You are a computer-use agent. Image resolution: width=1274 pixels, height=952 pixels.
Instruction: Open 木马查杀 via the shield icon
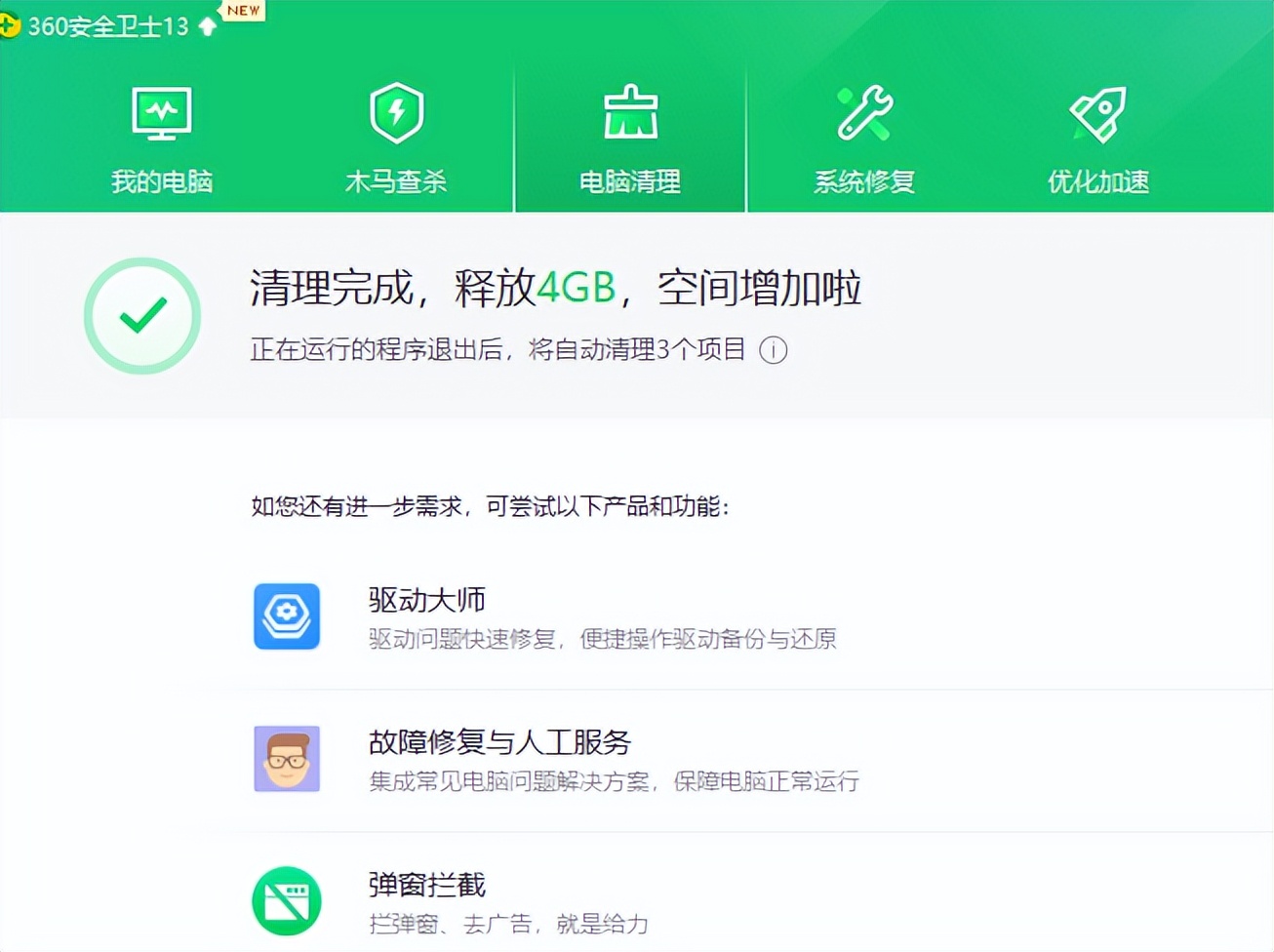396,110
